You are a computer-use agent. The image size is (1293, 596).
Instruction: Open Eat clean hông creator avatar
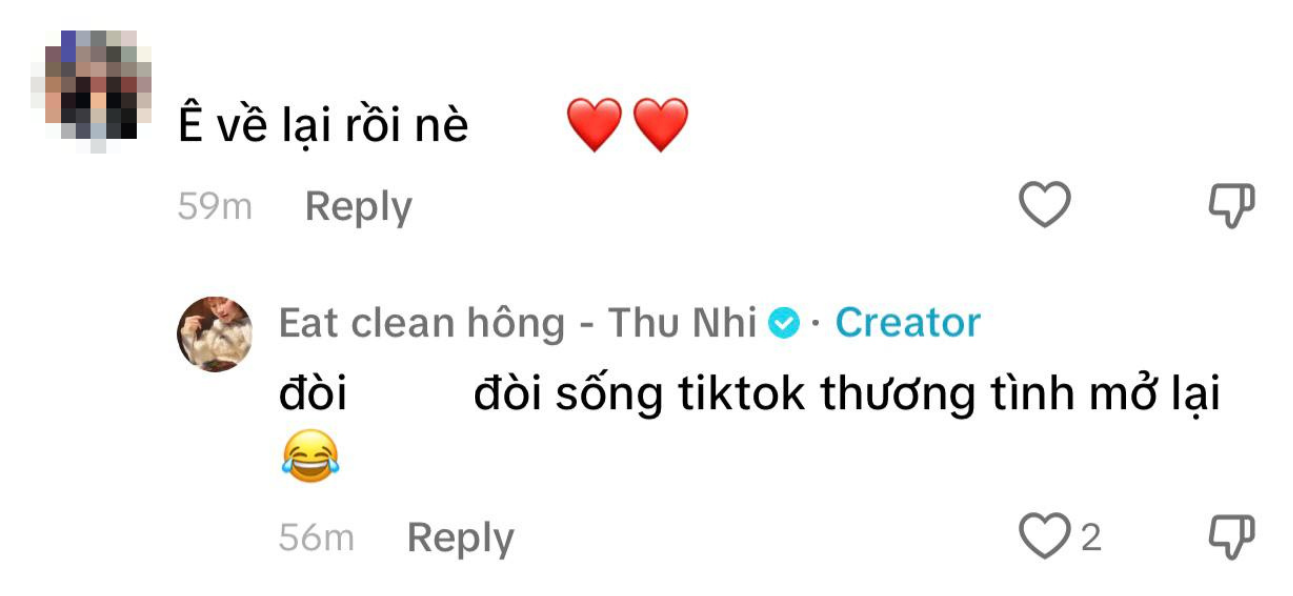pos(215,334)
